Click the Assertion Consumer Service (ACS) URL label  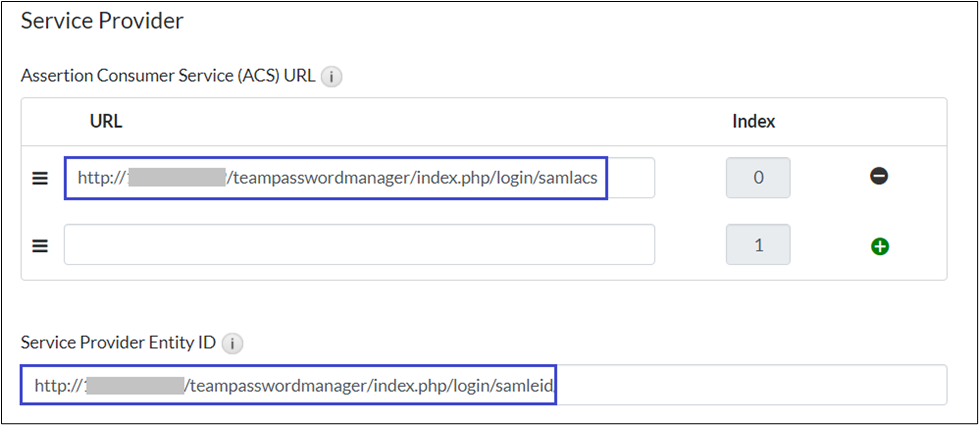point(167,76)
